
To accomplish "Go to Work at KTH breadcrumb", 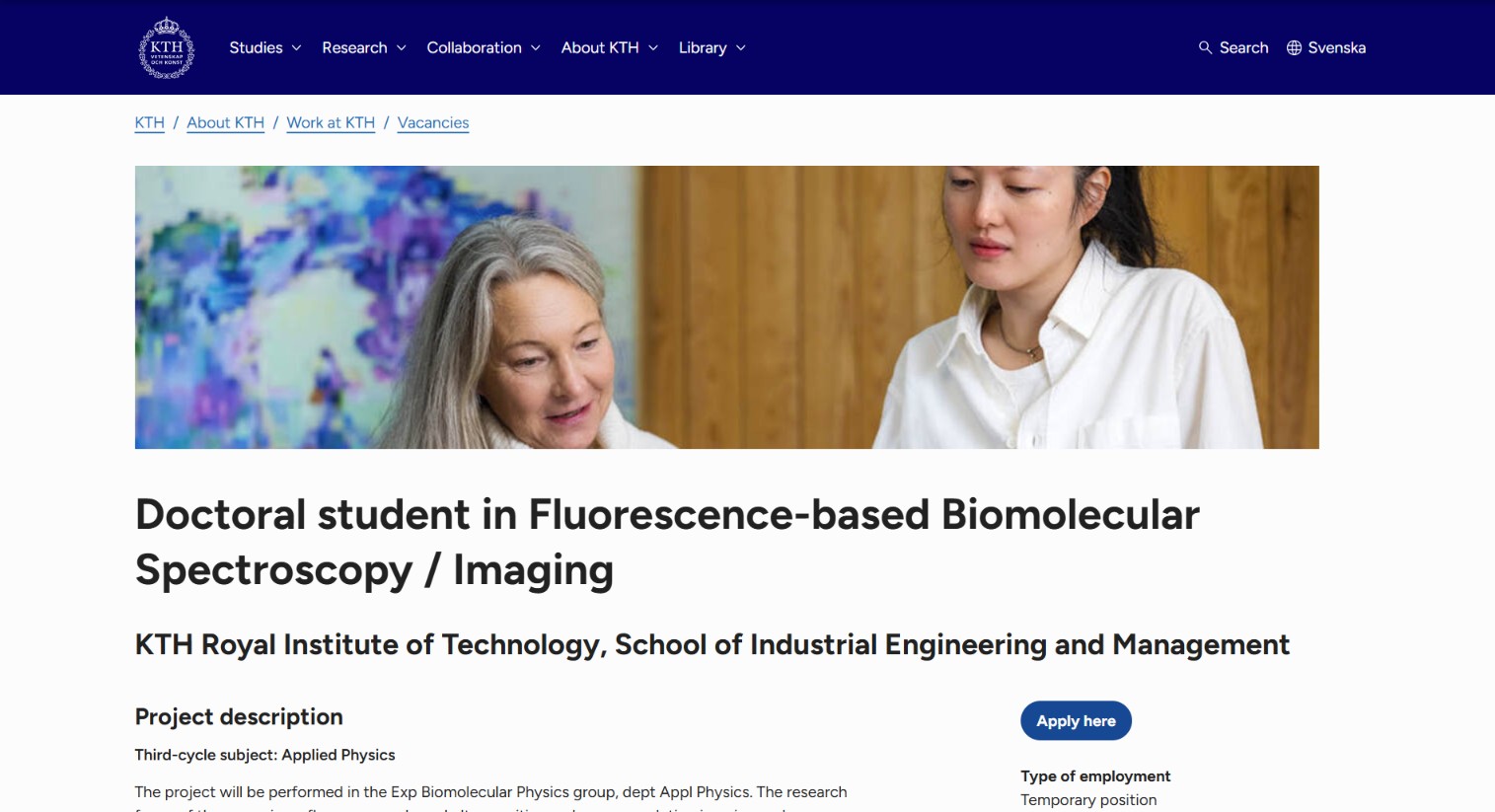I will pos(331,122).
